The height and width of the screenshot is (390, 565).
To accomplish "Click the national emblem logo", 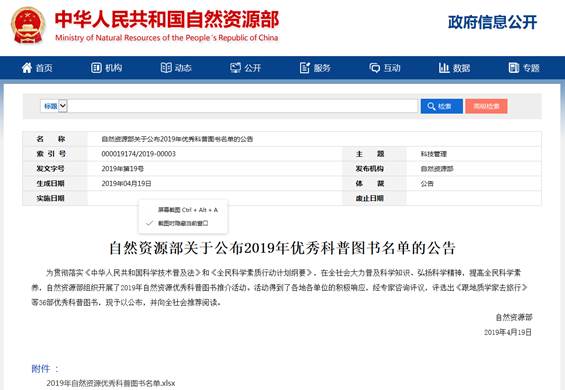I will (28, 25).
